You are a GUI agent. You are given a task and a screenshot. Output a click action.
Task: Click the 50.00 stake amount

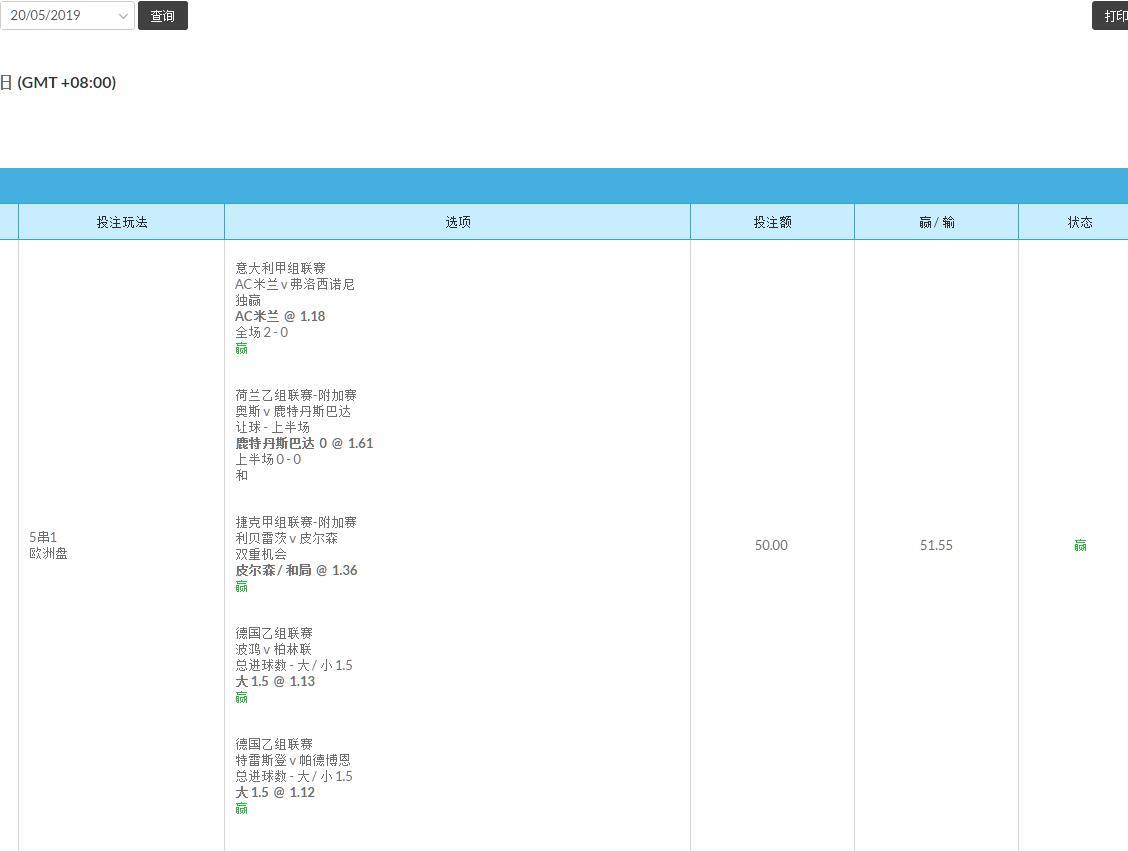point(771,545)
